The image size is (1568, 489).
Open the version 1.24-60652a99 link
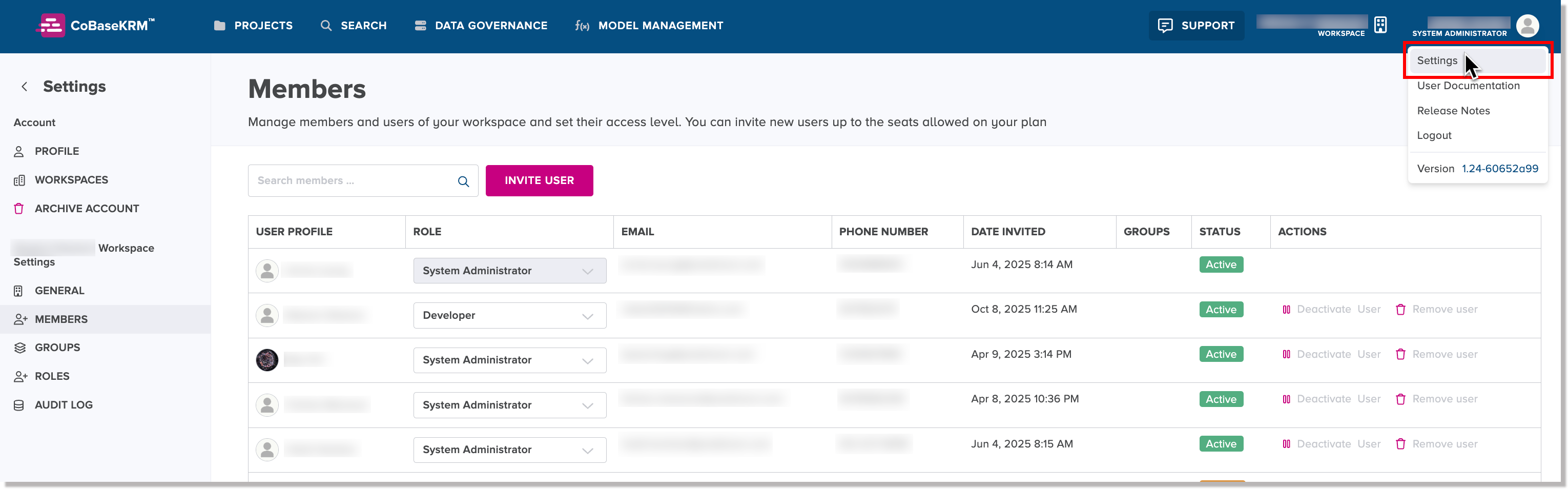click(1499, 169)
